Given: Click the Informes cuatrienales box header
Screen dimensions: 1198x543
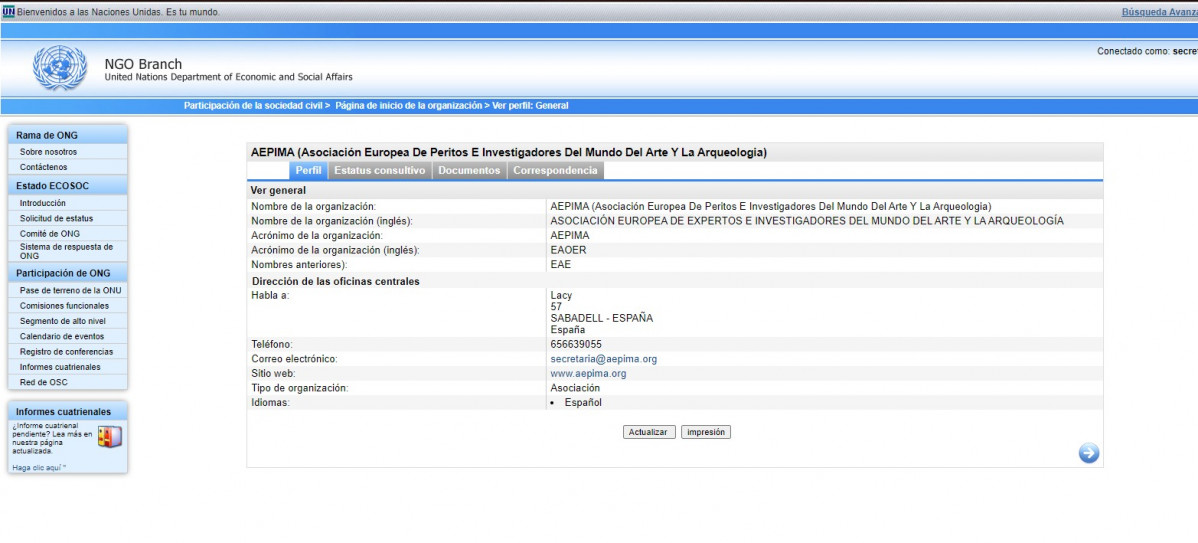Looking at the screenshot, I should 67,412.
